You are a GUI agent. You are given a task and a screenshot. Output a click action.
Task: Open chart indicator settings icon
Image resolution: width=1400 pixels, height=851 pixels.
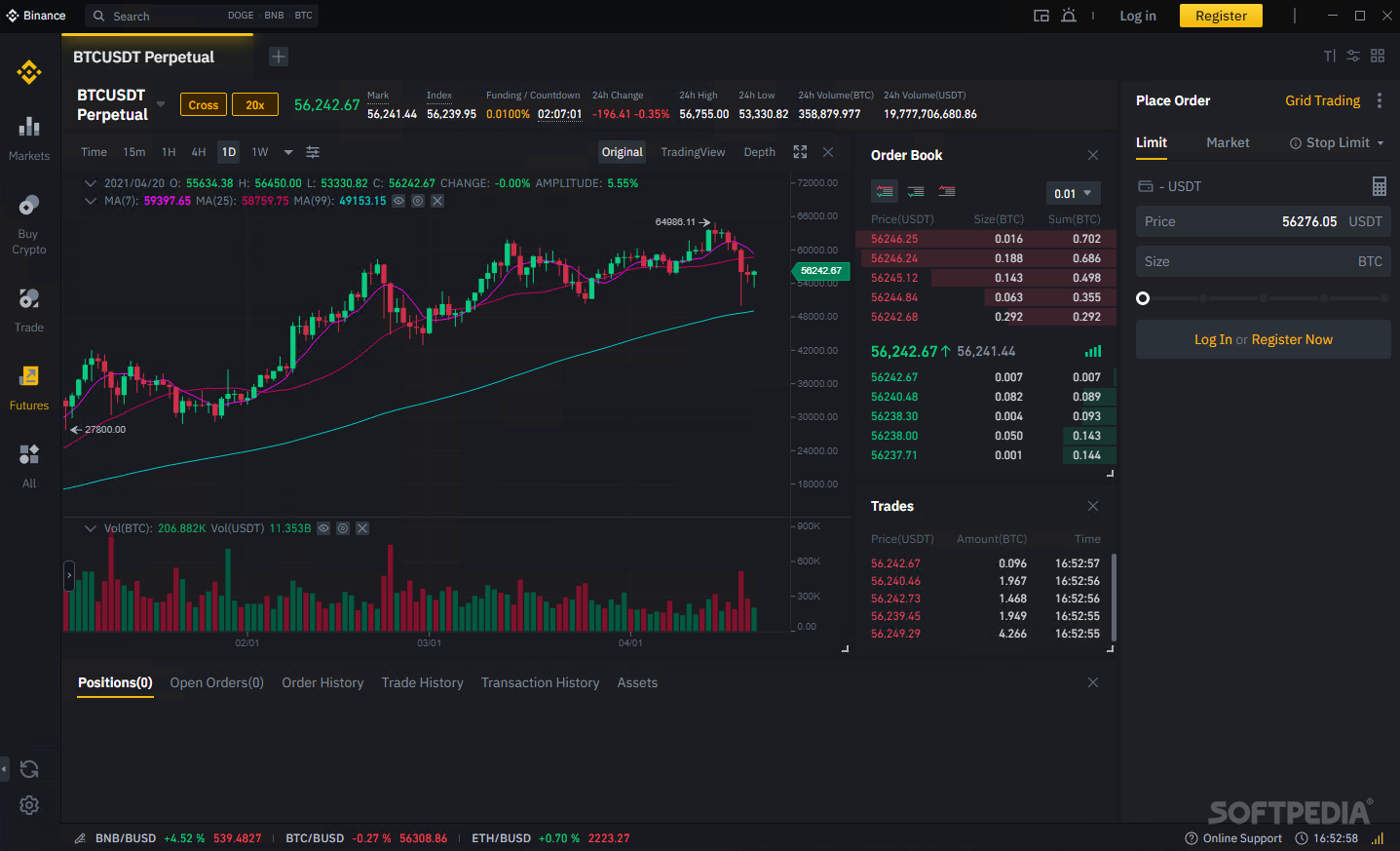point(313,152)
